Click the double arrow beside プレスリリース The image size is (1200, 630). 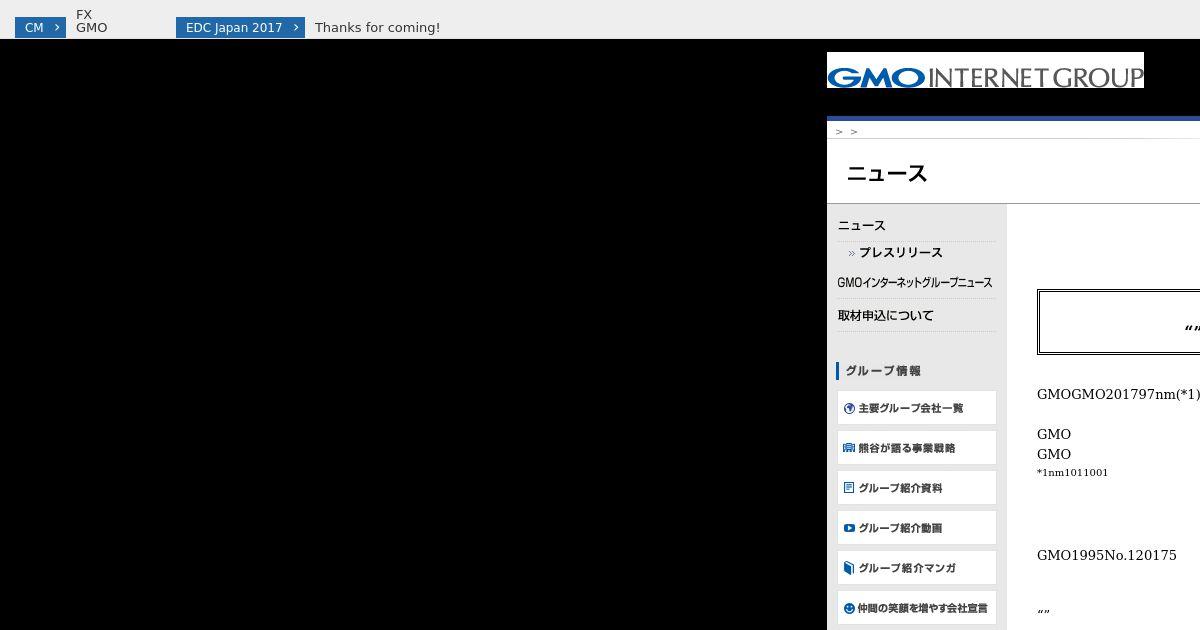coord(852,254)
